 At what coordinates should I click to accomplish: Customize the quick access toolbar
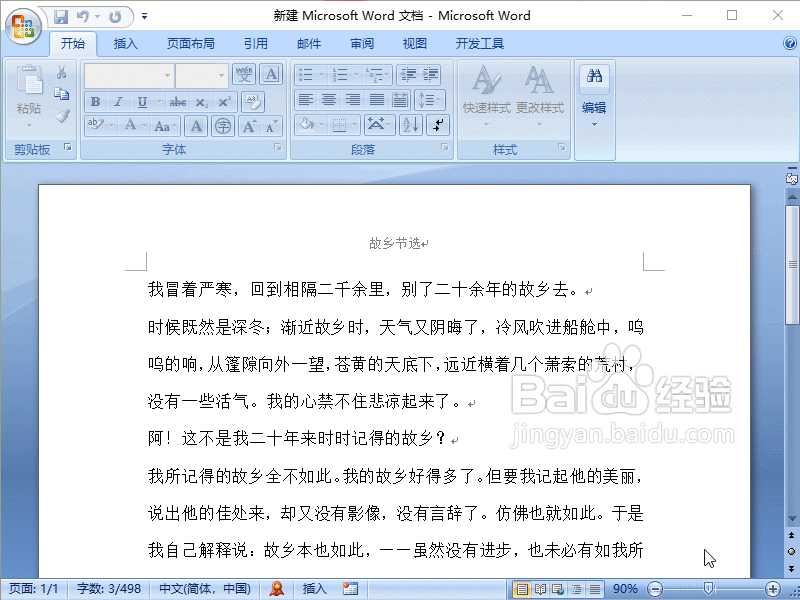pos(144,16)
